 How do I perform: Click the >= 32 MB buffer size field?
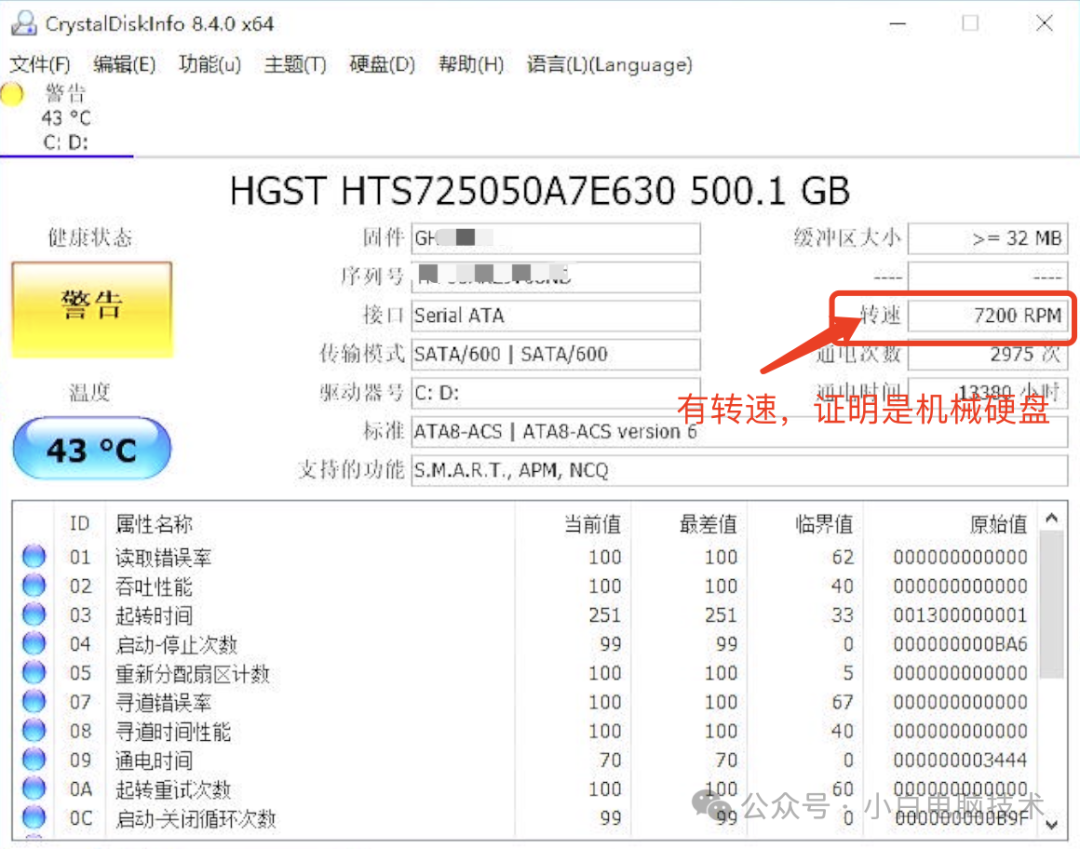click(988, 238)
